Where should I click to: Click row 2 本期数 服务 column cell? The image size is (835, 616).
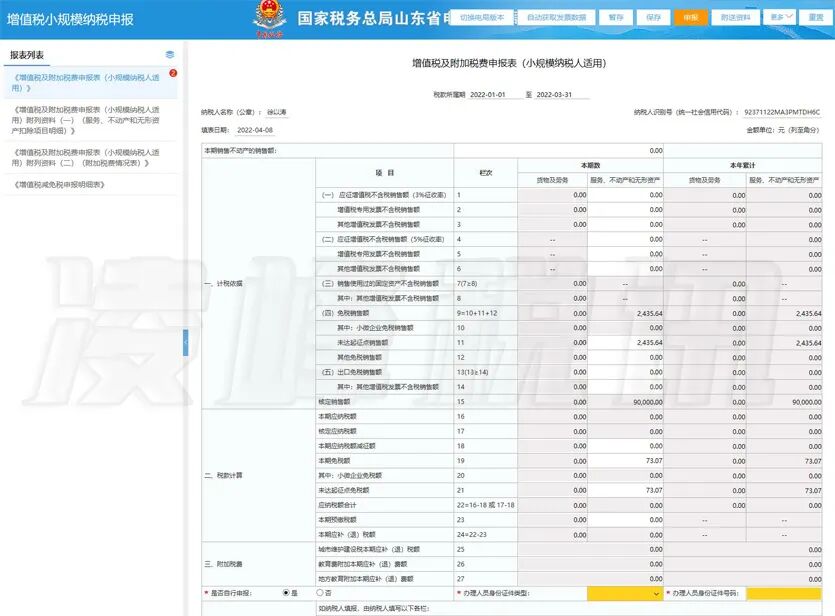625,210
